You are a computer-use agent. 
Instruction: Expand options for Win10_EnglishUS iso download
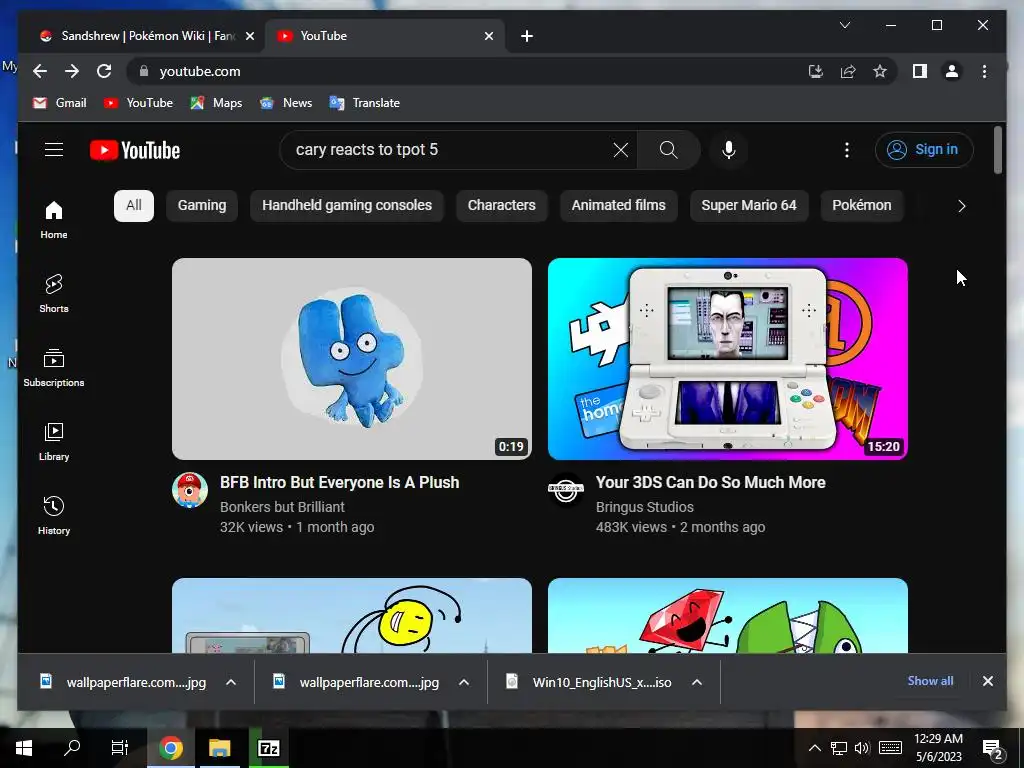697,682
